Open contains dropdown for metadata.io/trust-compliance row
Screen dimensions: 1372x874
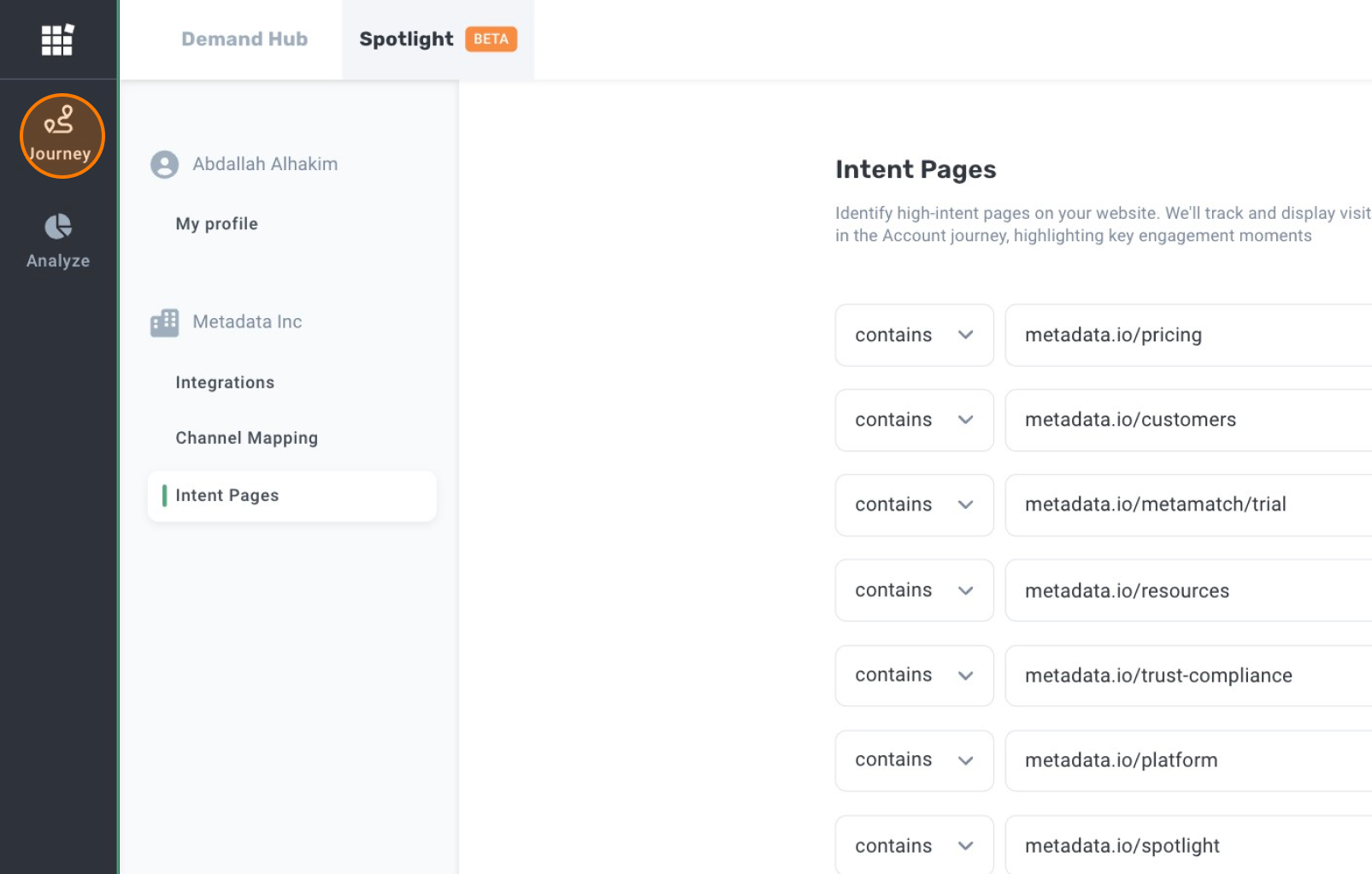click(915, 676)
